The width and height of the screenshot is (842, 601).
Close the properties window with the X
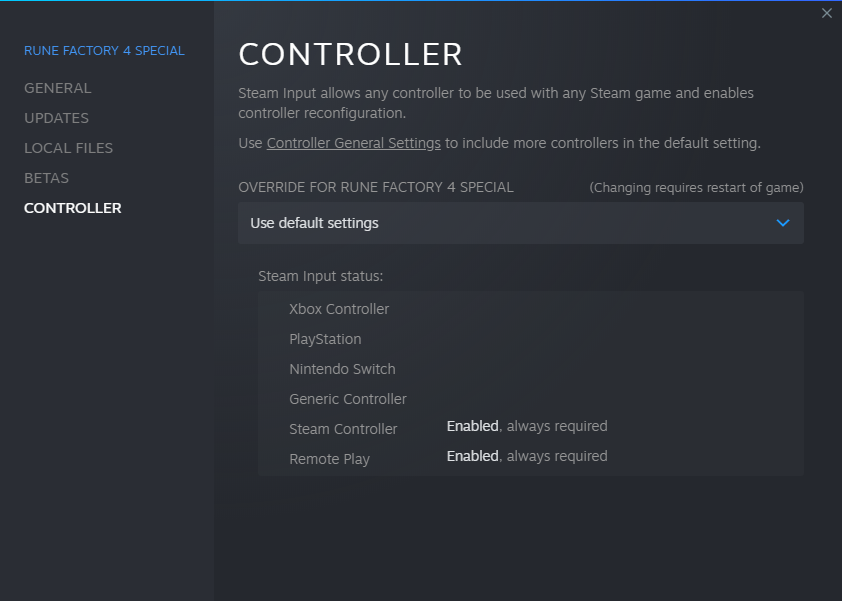pyautogui.click(x=826, y=13)
